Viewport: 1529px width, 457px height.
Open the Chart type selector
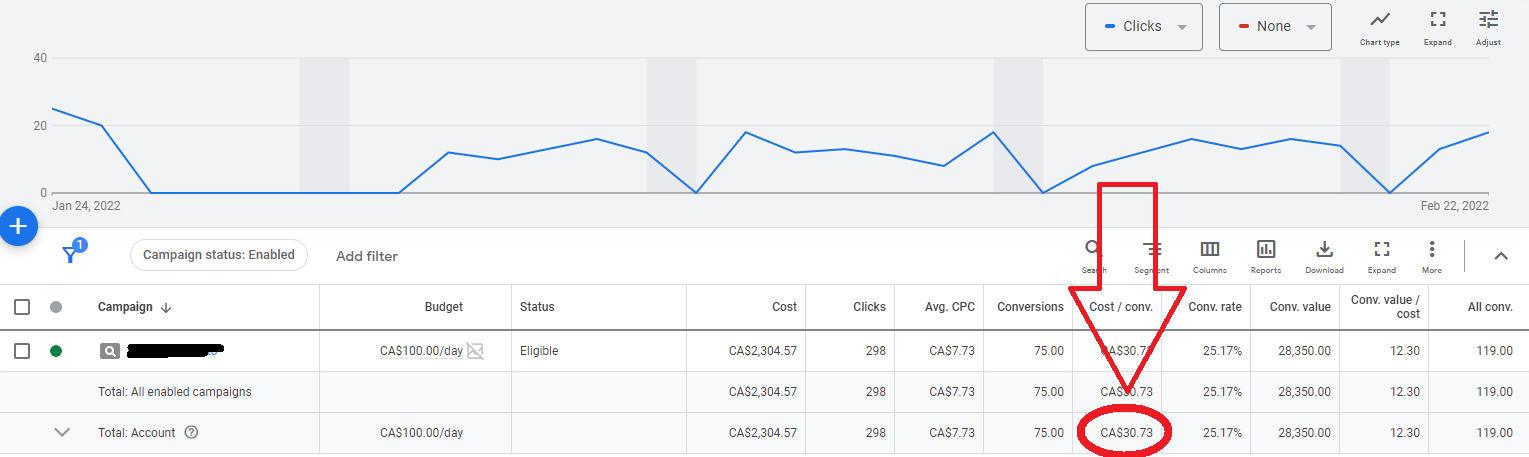(1379, 27)
